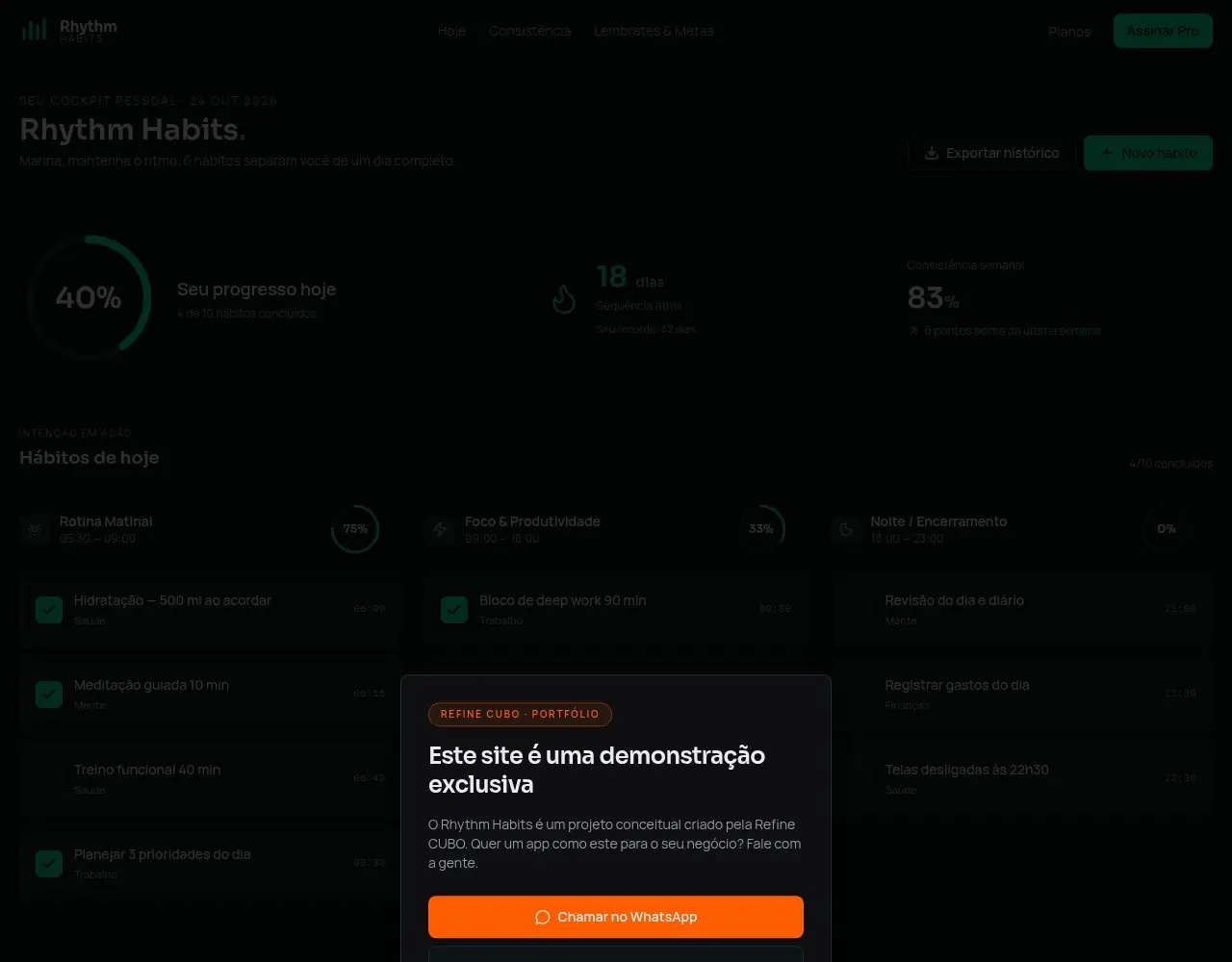Uncheck the Hidratação 500 ml ao acordar habit
Screen dimensions: 1232x962
coord(49,610)
